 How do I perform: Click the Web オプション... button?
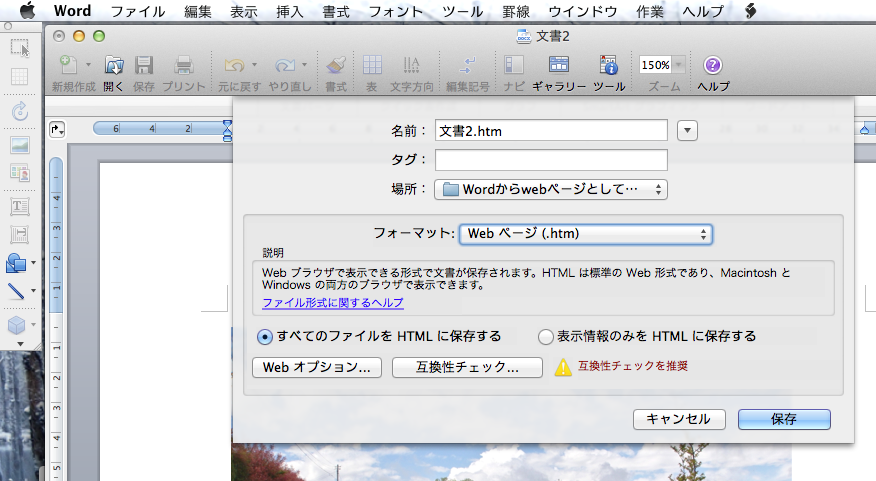[x=317, y=368]
